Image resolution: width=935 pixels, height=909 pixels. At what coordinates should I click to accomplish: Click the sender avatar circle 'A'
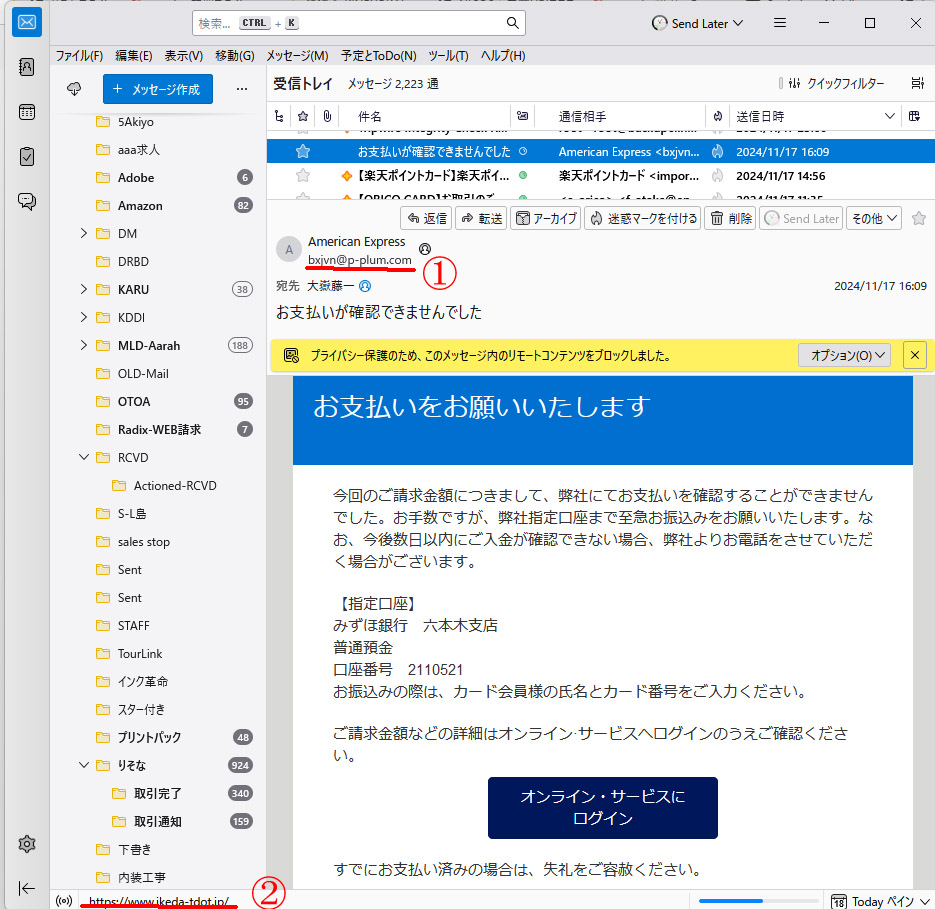point(289,249)
